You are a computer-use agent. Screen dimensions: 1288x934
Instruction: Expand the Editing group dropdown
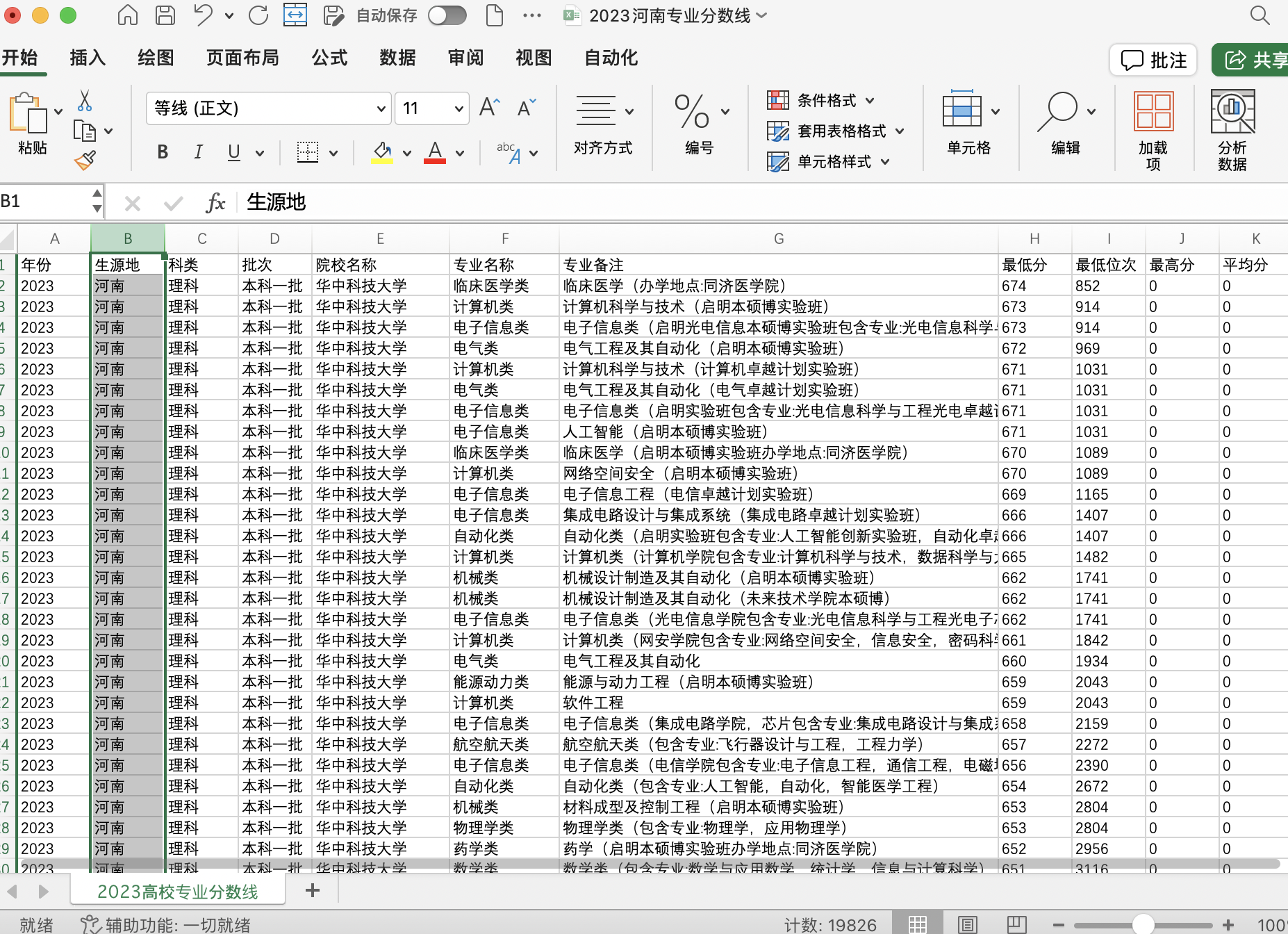pyautogui.click(x=1091, y=111)
